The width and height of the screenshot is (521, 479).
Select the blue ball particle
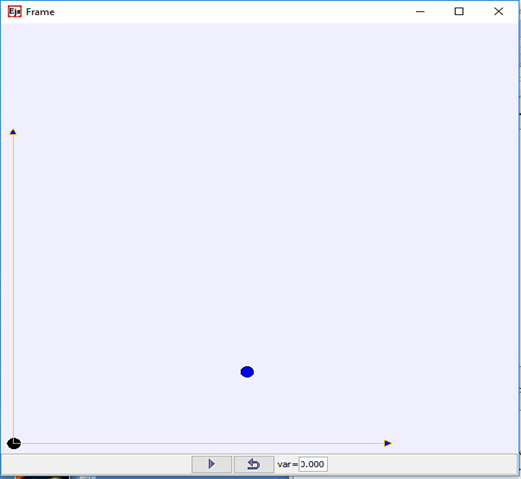click(247, 372)
